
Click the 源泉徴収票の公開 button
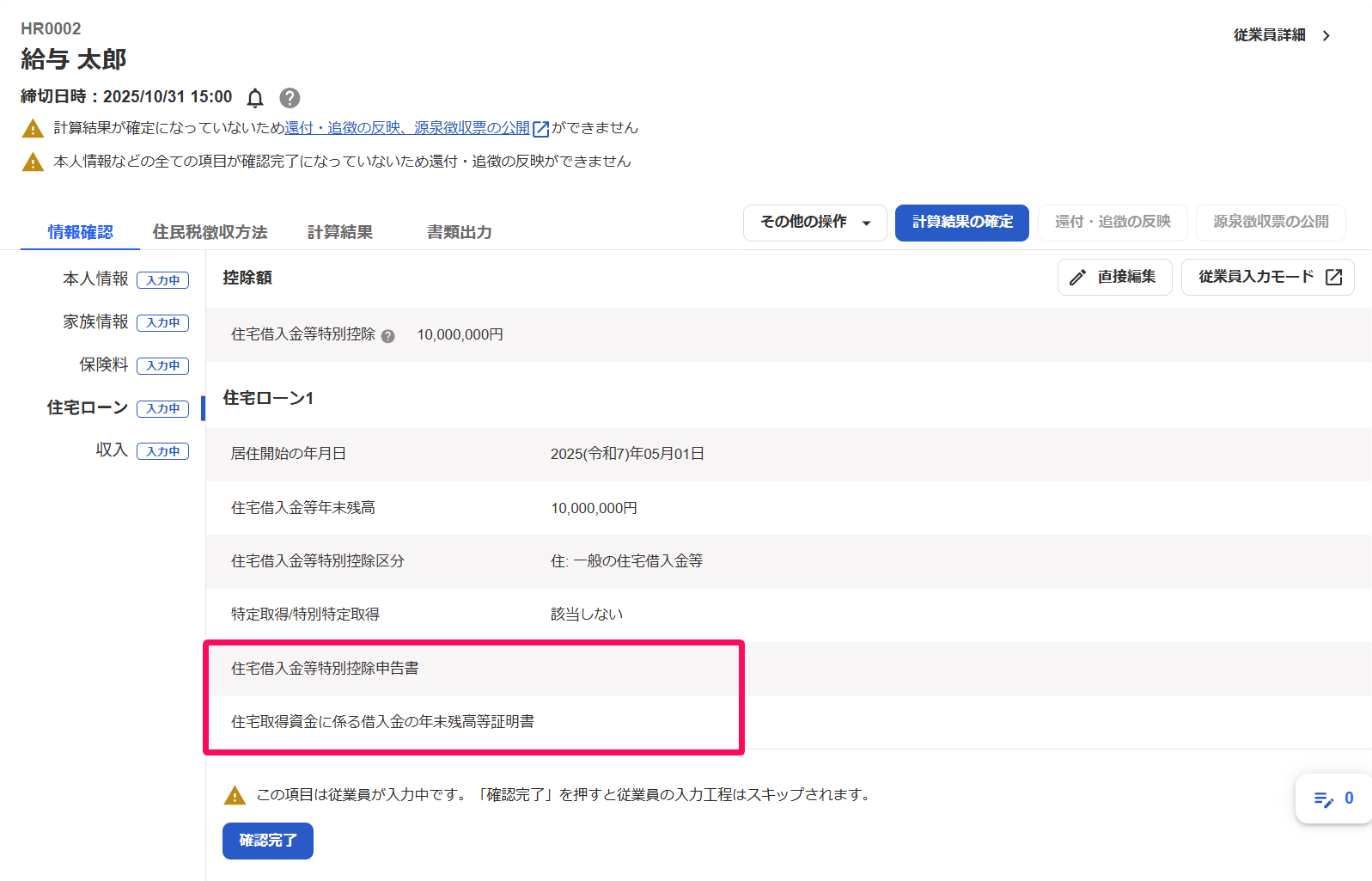click(1271, 223)
